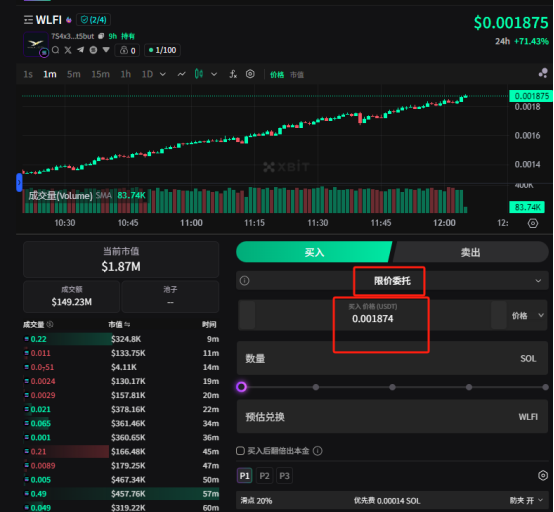Click the 成交量(Volume) indicator label
Image resolution: width=554 pixels, height=512 pixels.
60,196
